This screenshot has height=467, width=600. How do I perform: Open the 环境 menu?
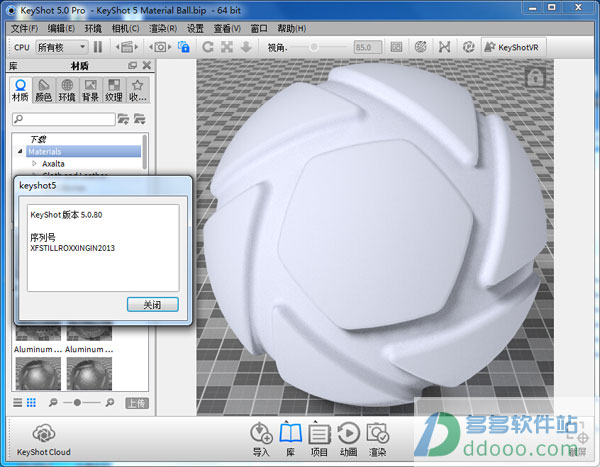click(x=93, y=28)
